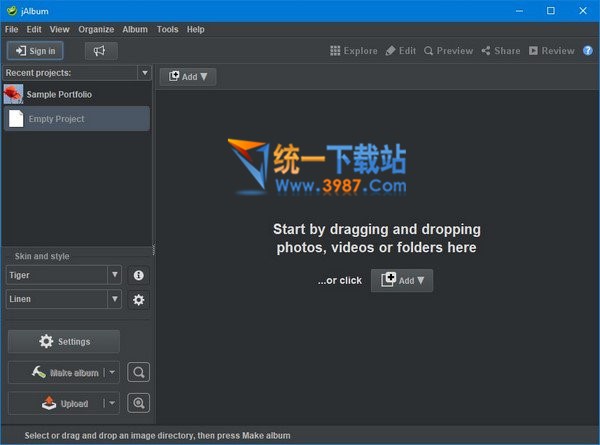This screenshot has height=445, width=600.
Task: Open the Share view
Action: tap(501, 51)
